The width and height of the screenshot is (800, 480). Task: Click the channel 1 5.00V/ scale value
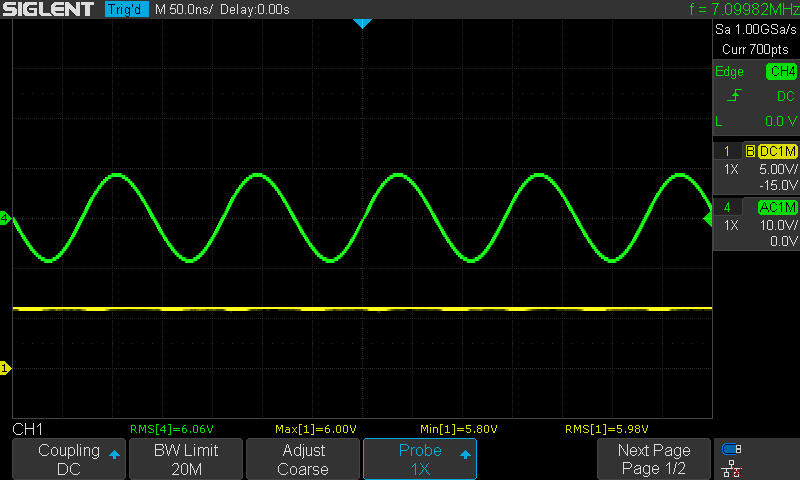pos(778,169)
